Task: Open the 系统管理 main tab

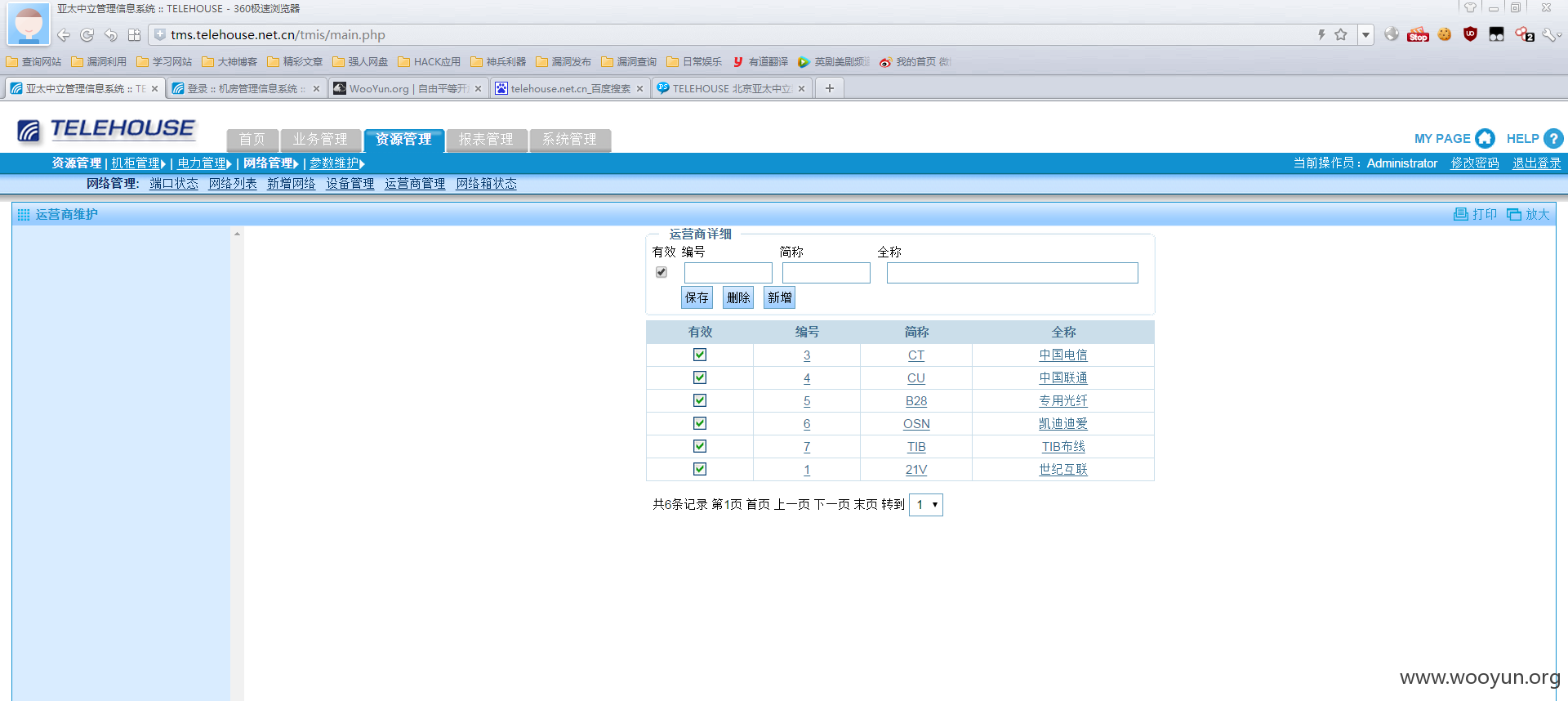Action: click(569, 140)
